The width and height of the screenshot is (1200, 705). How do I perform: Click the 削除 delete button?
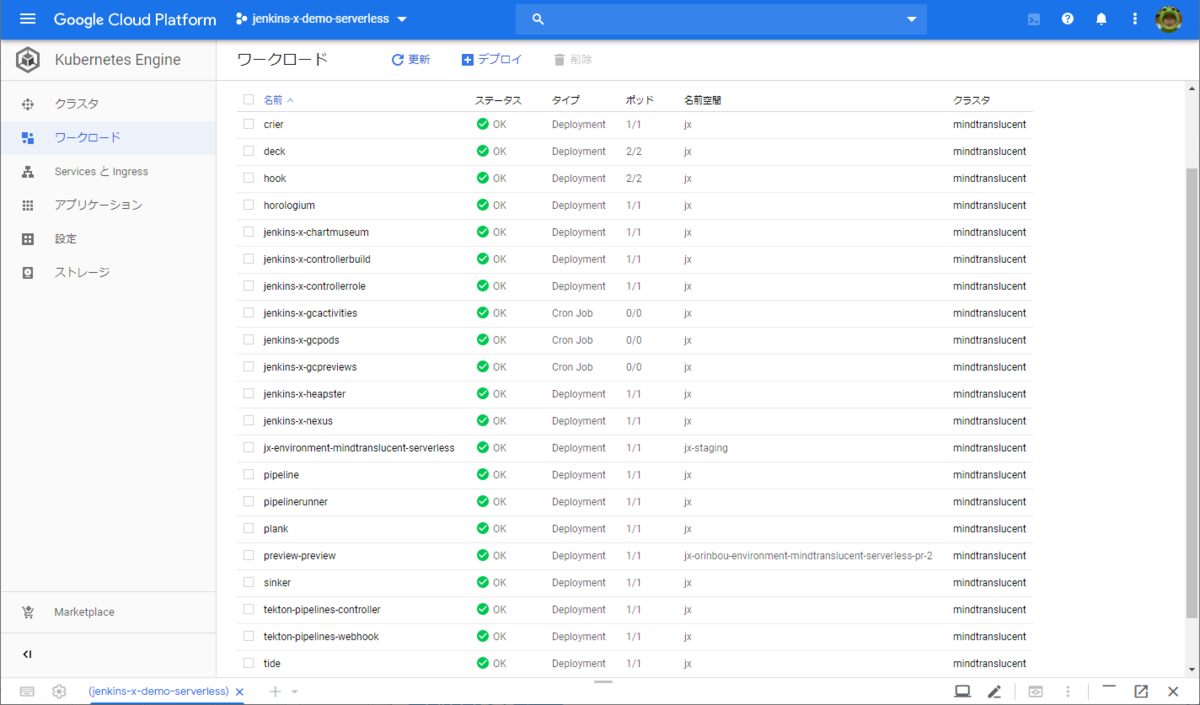[x=573, y=60]
